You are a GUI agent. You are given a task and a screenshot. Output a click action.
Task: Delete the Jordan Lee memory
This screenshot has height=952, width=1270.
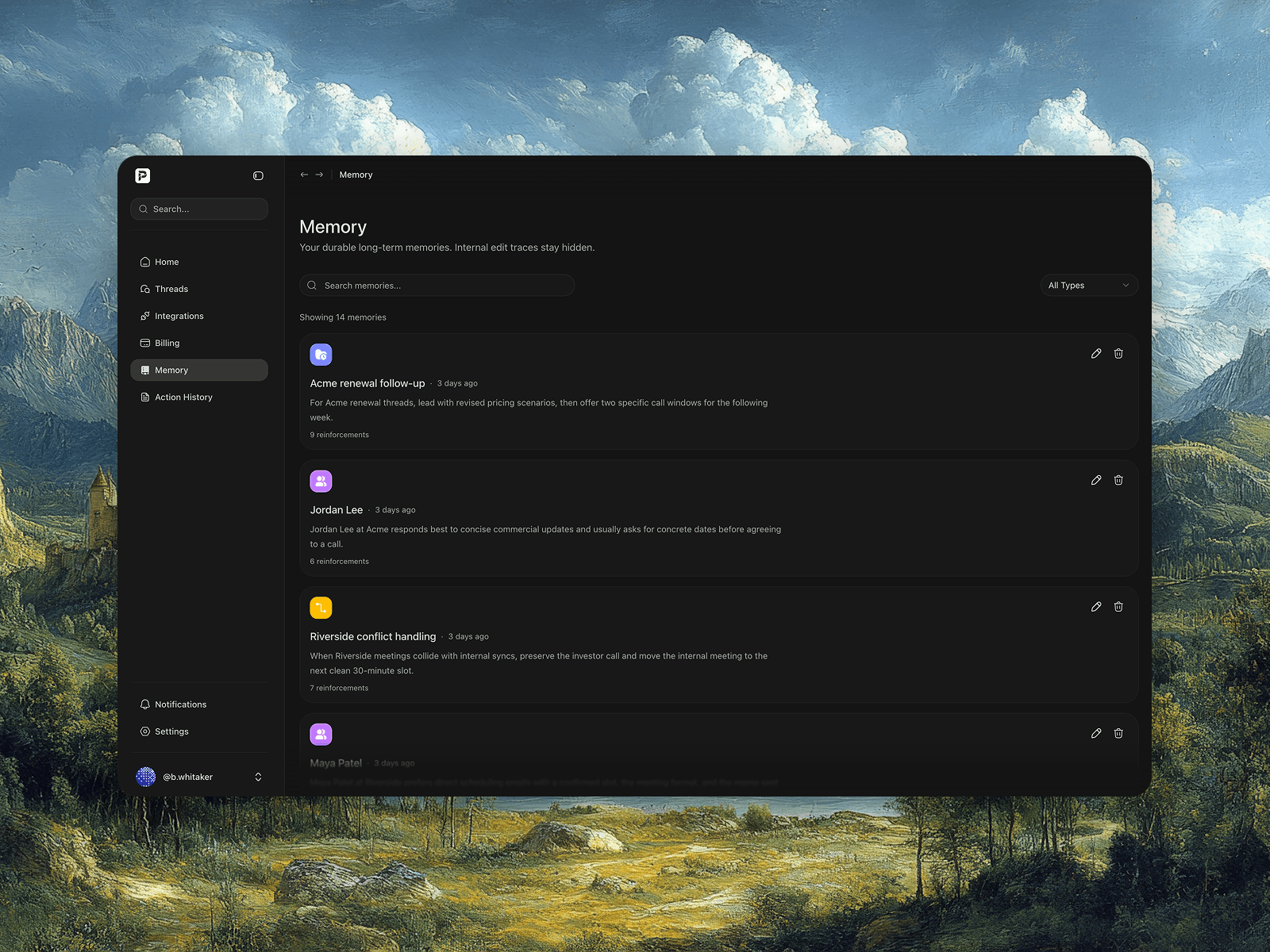(1118, 480)
